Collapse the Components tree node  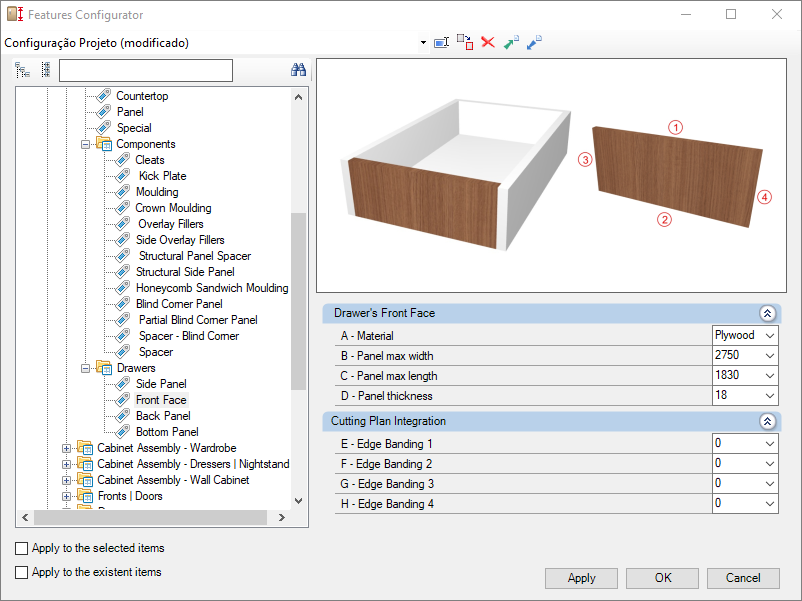pyautogui.click(x=85, y=144)
